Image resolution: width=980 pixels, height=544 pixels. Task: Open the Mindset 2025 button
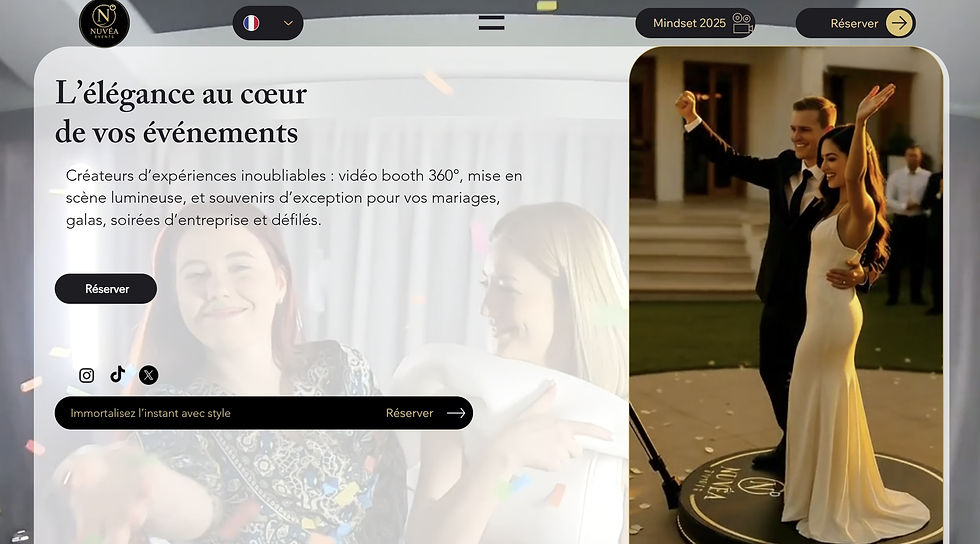[x=695, y=23]
